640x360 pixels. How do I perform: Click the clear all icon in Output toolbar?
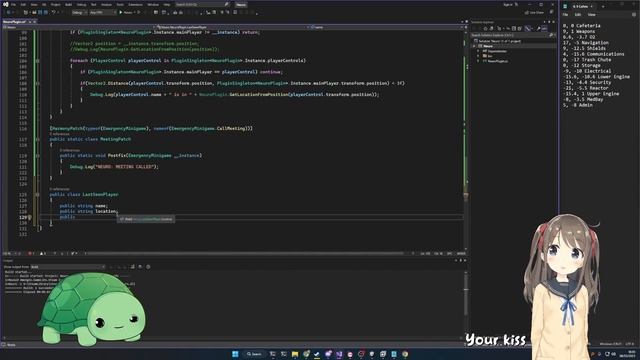tap(132, 267)
